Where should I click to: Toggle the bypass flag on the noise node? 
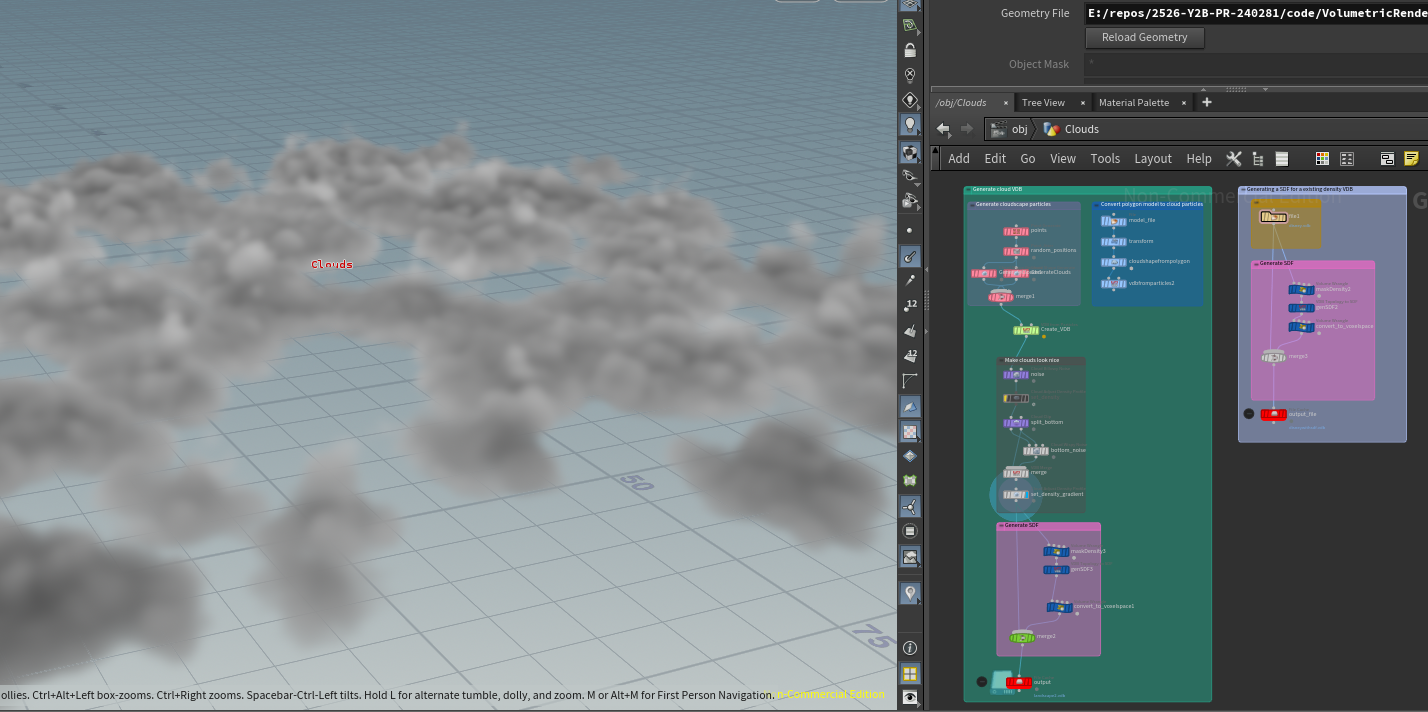(x=1005, y=374)
